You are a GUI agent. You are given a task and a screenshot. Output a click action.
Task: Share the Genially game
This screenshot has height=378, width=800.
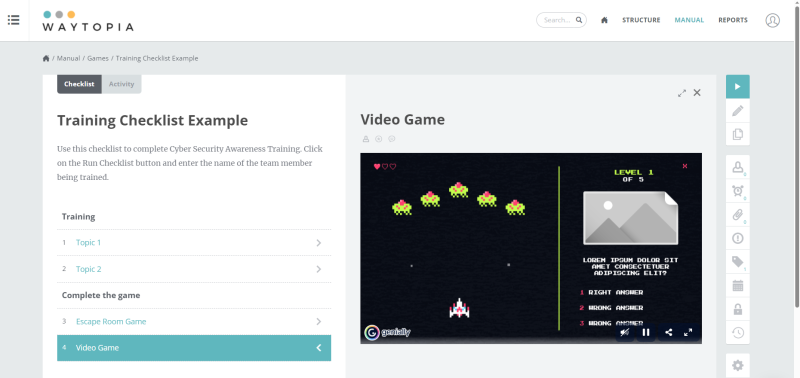[668, 333]
